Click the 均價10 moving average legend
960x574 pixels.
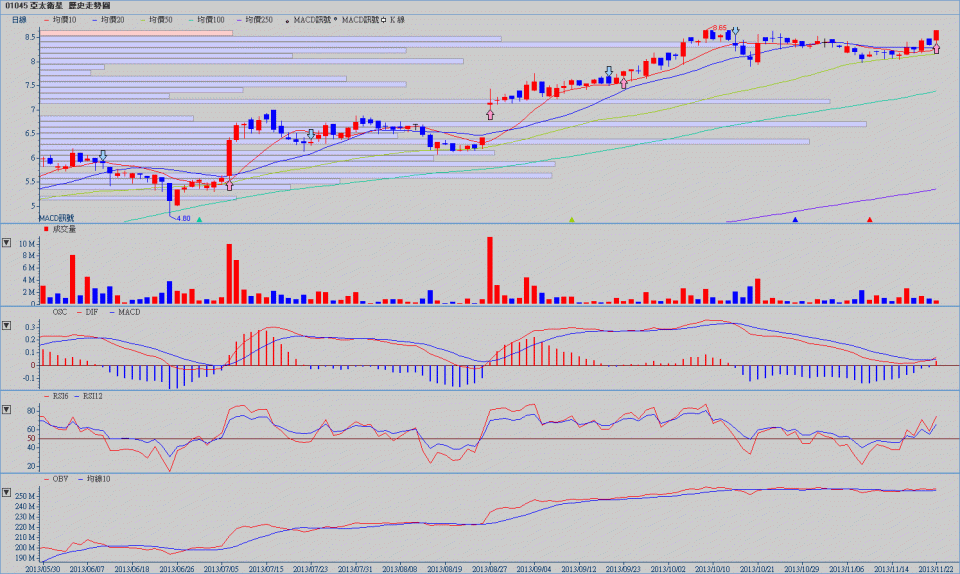[65, 19]
